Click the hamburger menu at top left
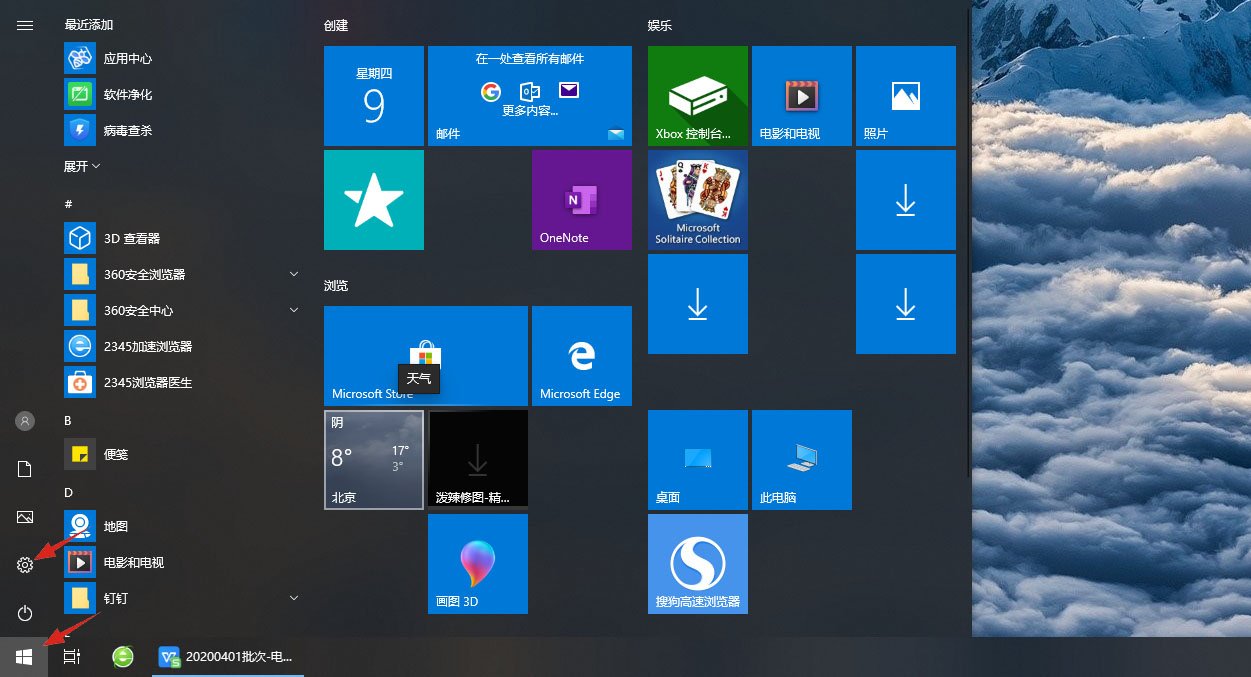The image size is (1251, 677). (25, 25)
